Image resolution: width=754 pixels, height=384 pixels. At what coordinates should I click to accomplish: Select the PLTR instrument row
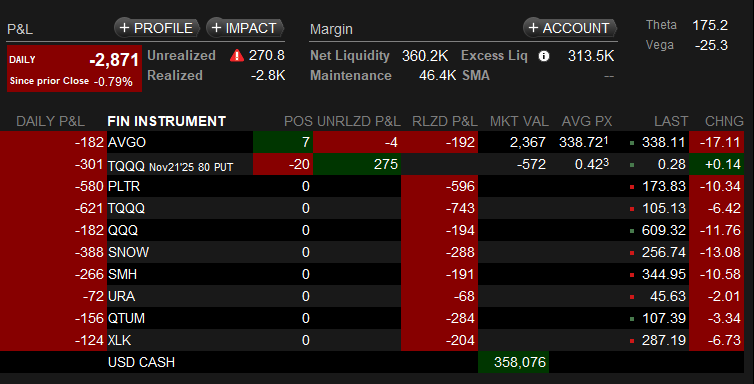click(x=372, y=186)
